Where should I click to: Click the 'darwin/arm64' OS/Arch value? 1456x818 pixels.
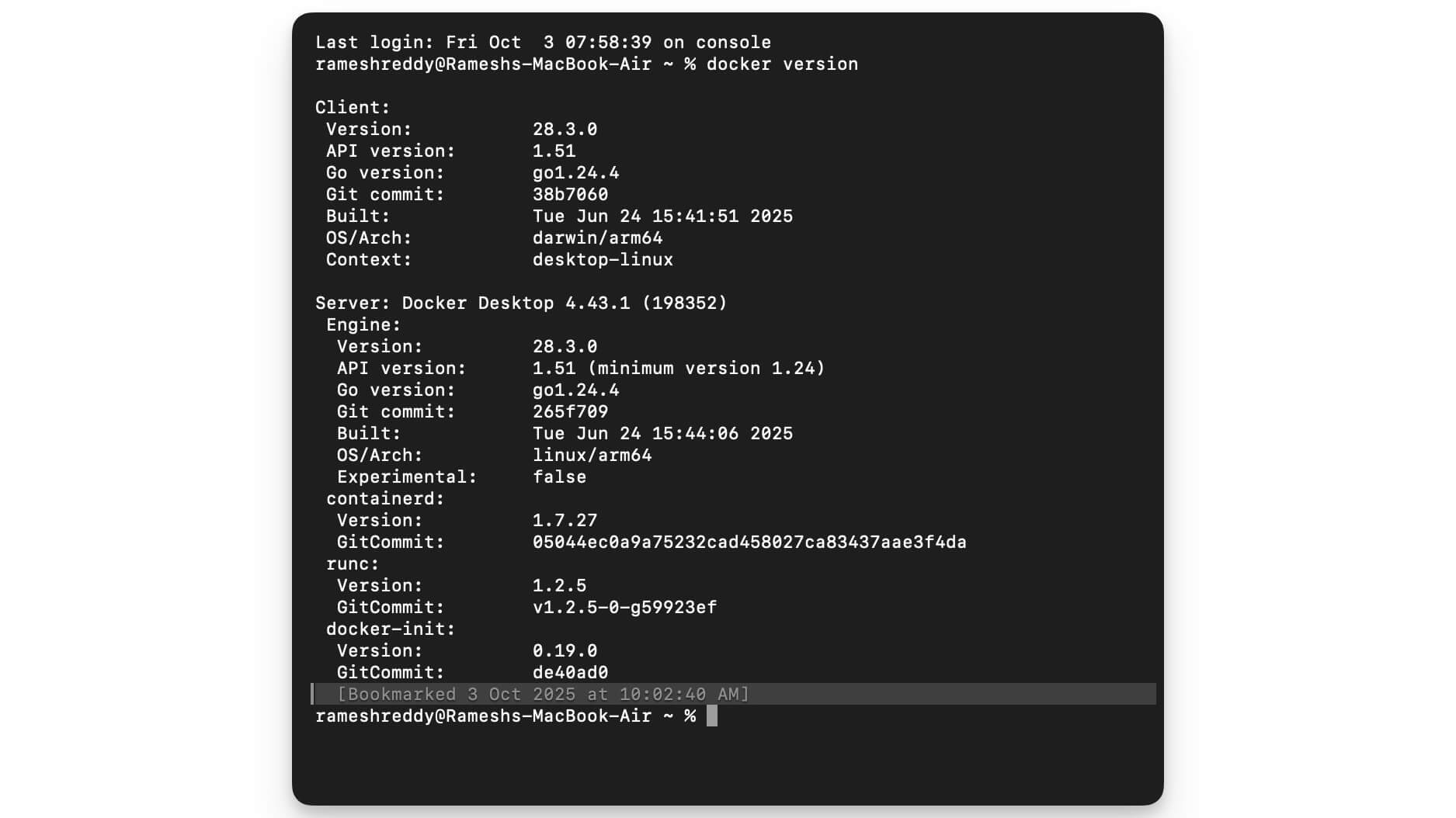point(597,237)
